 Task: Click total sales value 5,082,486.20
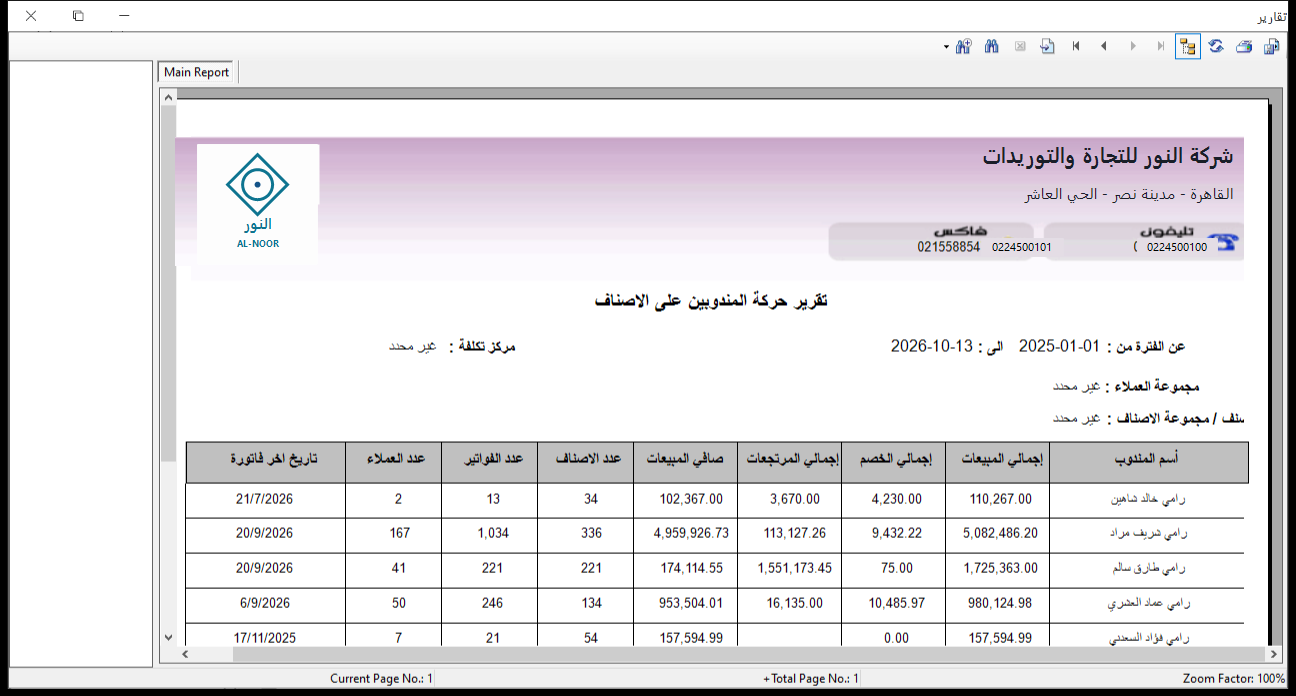point(1001,533)
